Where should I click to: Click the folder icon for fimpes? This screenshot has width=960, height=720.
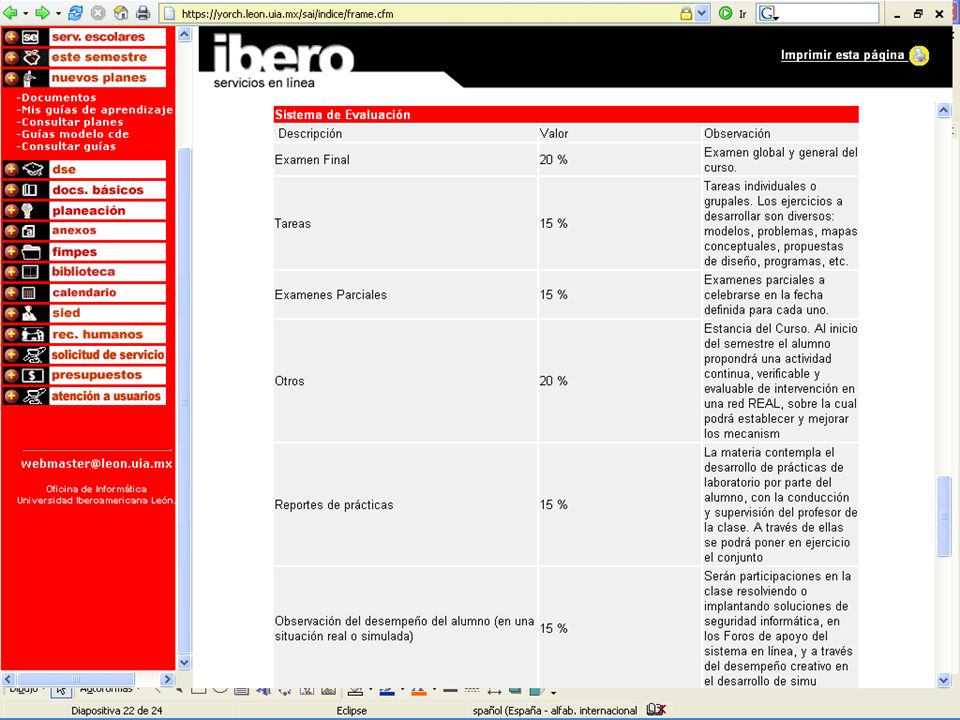click(31, 252)
